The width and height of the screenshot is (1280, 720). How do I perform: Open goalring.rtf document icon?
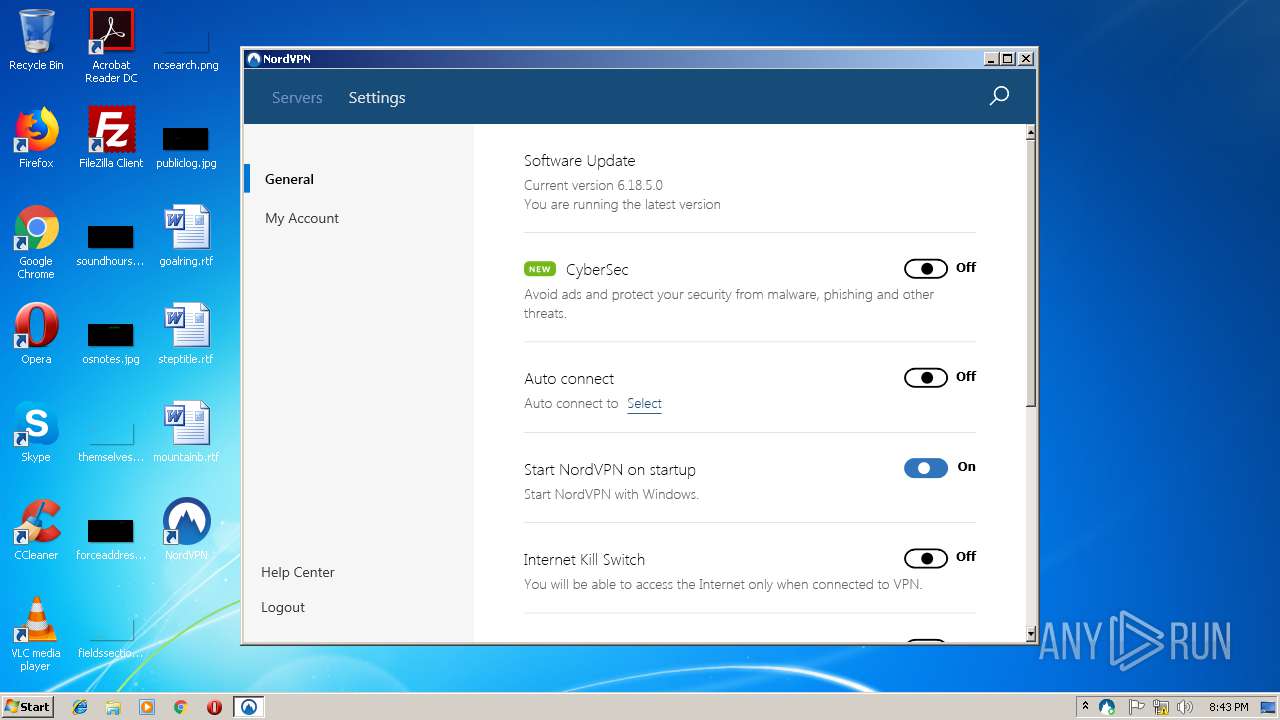pos(186,236)
